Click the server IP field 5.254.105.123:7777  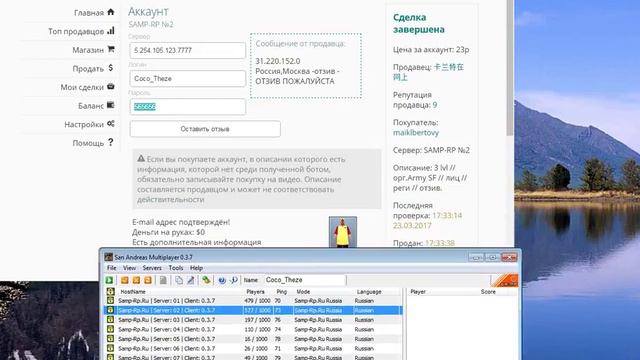coord(187,51)
